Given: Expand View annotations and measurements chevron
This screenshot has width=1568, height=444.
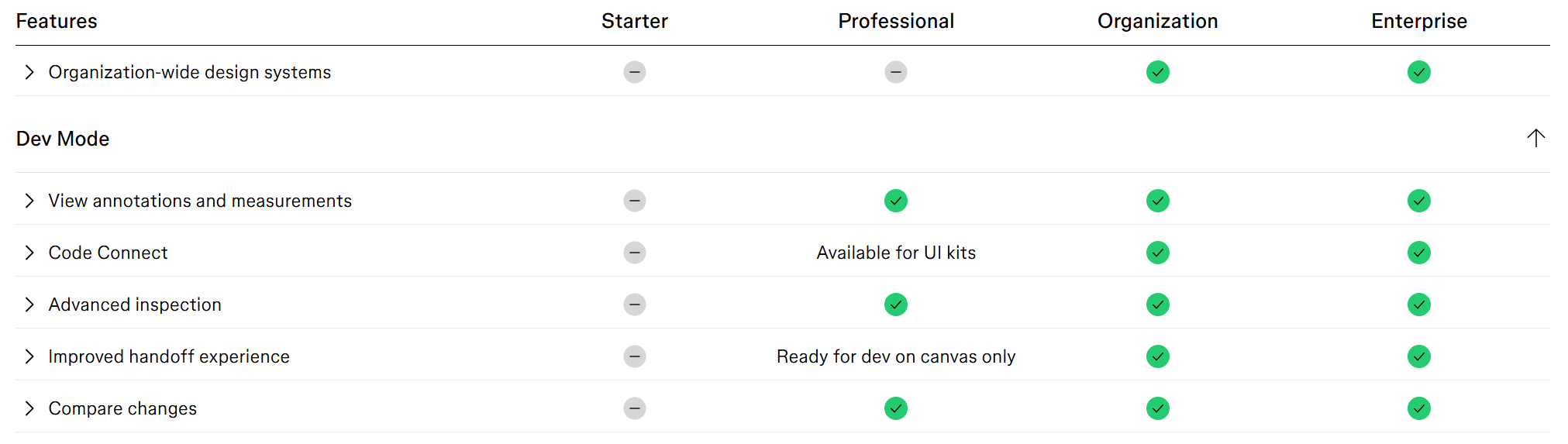Looking at the screenshot, I should click(x=29, y=201).
